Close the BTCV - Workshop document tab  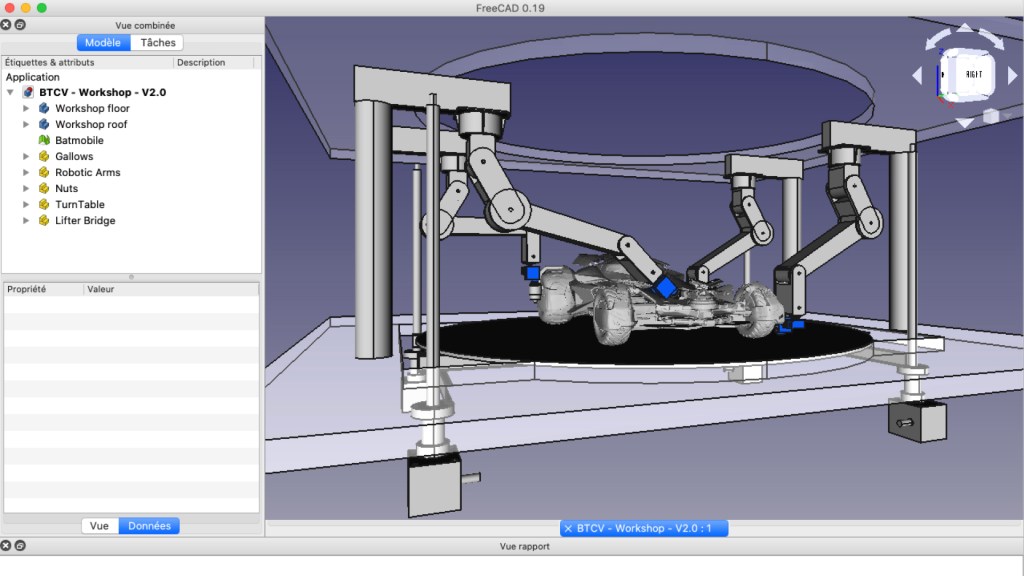click(x=568, y=528)
